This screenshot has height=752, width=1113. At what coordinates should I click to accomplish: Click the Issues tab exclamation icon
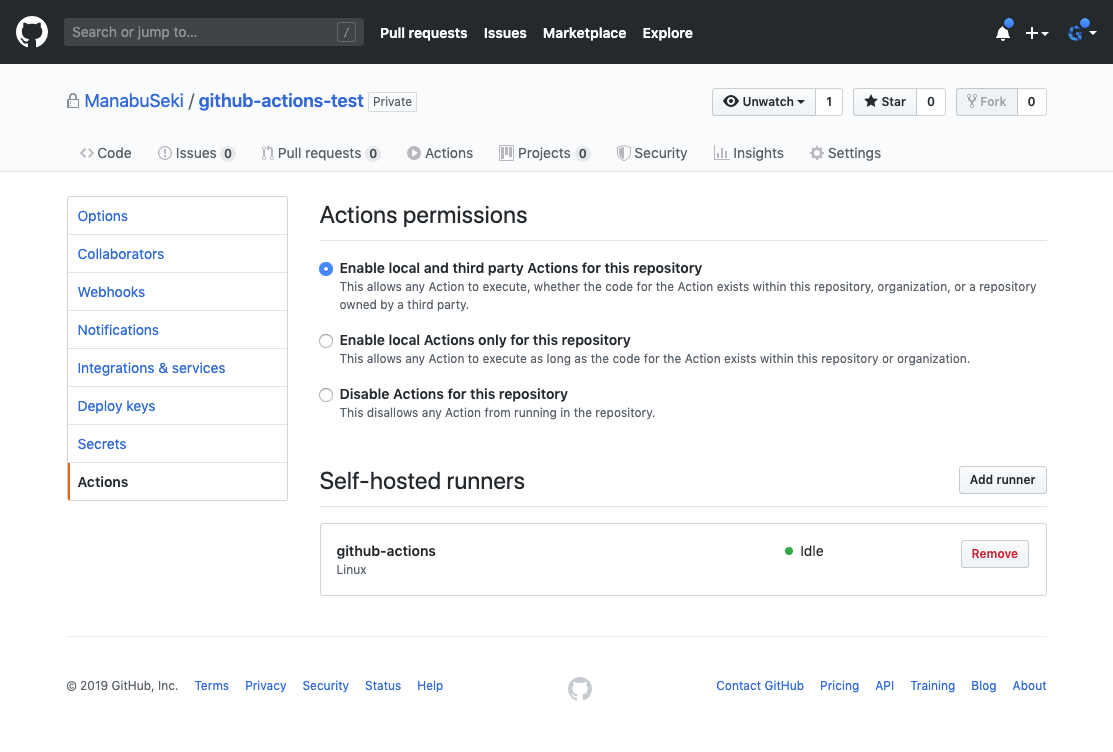click(x=165, y=153)
